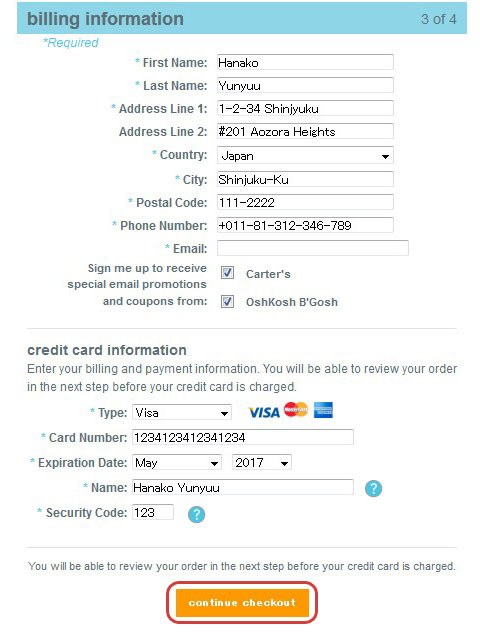The height and width of the screenshot is (632, 480).
Task: Click the Address Line 2 field
Action: tap(305, 131)
